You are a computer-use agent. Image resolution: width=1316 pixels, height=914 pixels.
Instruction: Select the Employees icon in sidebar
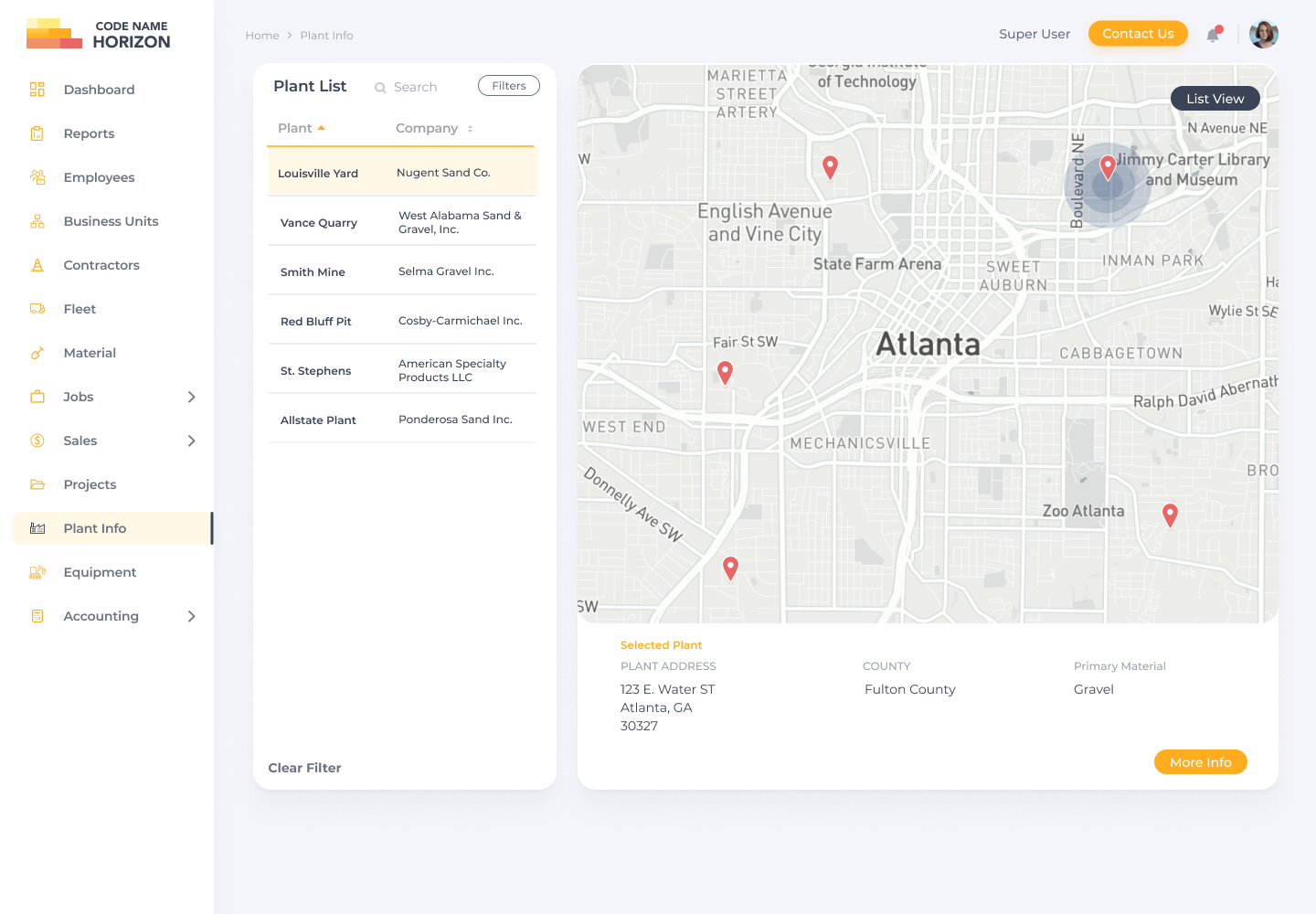coord(37,177)
